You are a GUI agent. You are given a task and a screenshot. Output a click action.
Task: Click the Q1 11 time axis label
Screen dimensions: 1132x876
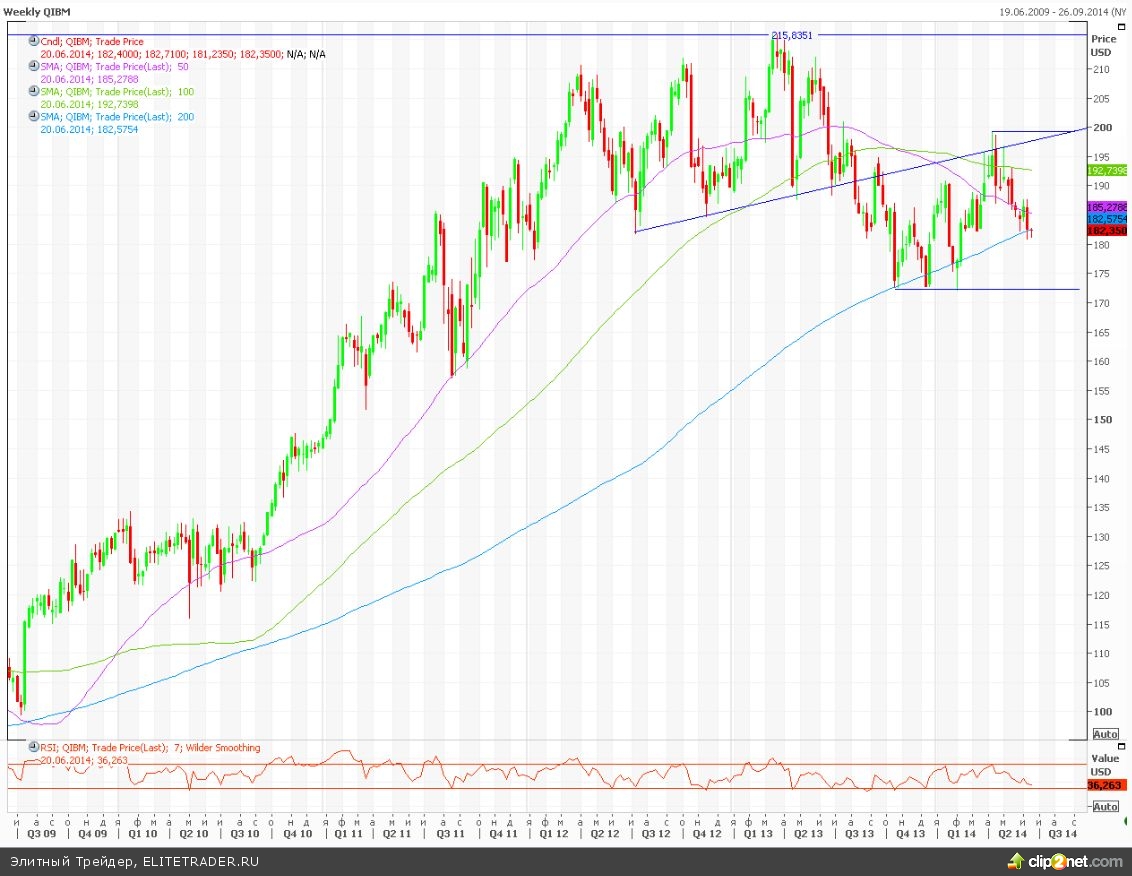[348, 833]
